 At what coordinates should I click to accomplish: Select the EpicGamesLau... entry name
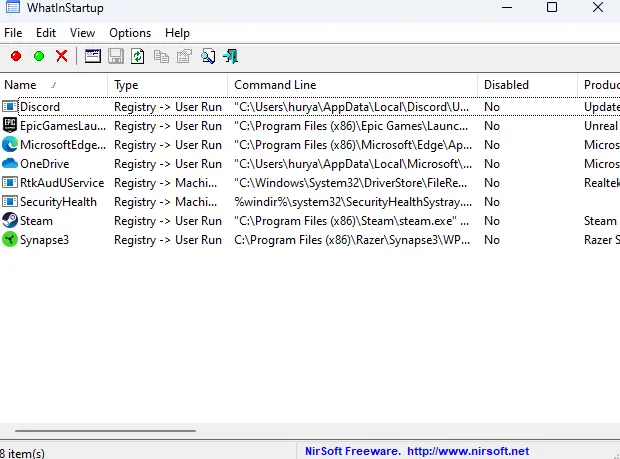[x=63, y=126]
